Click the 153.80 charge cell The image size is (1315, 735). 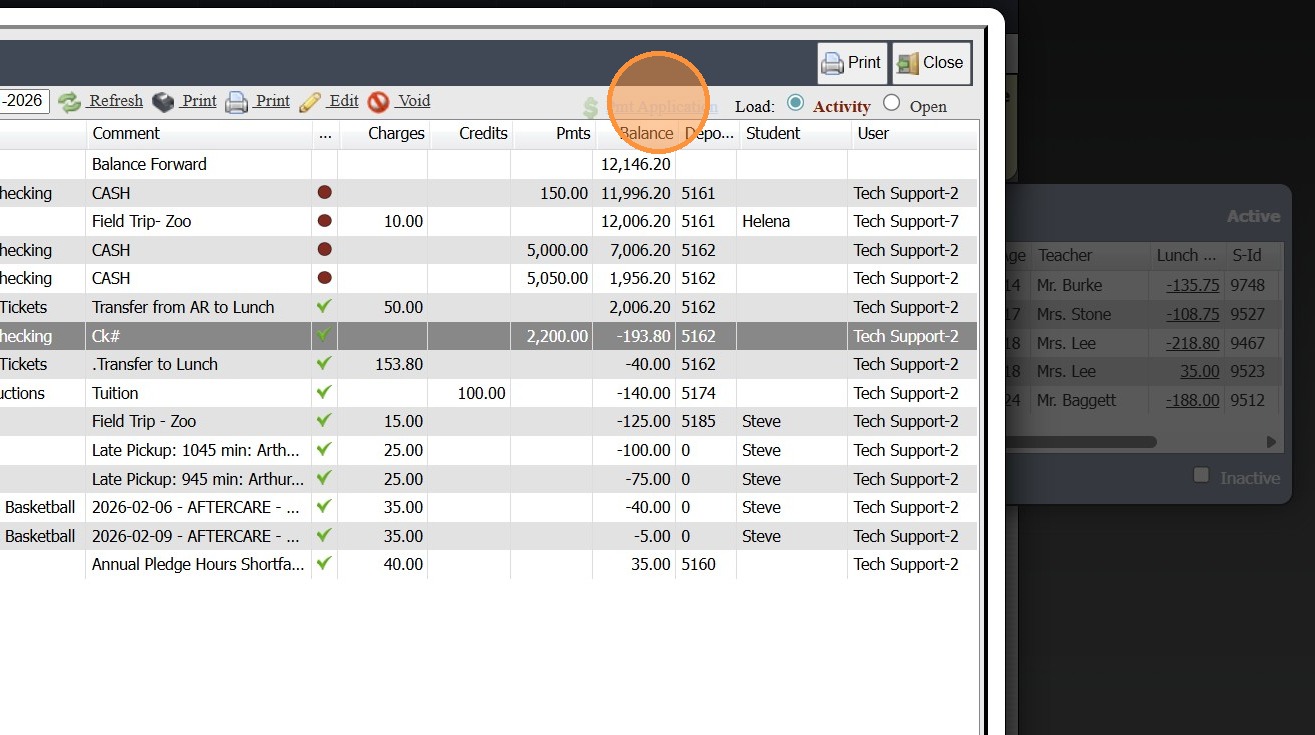[384, 364]
